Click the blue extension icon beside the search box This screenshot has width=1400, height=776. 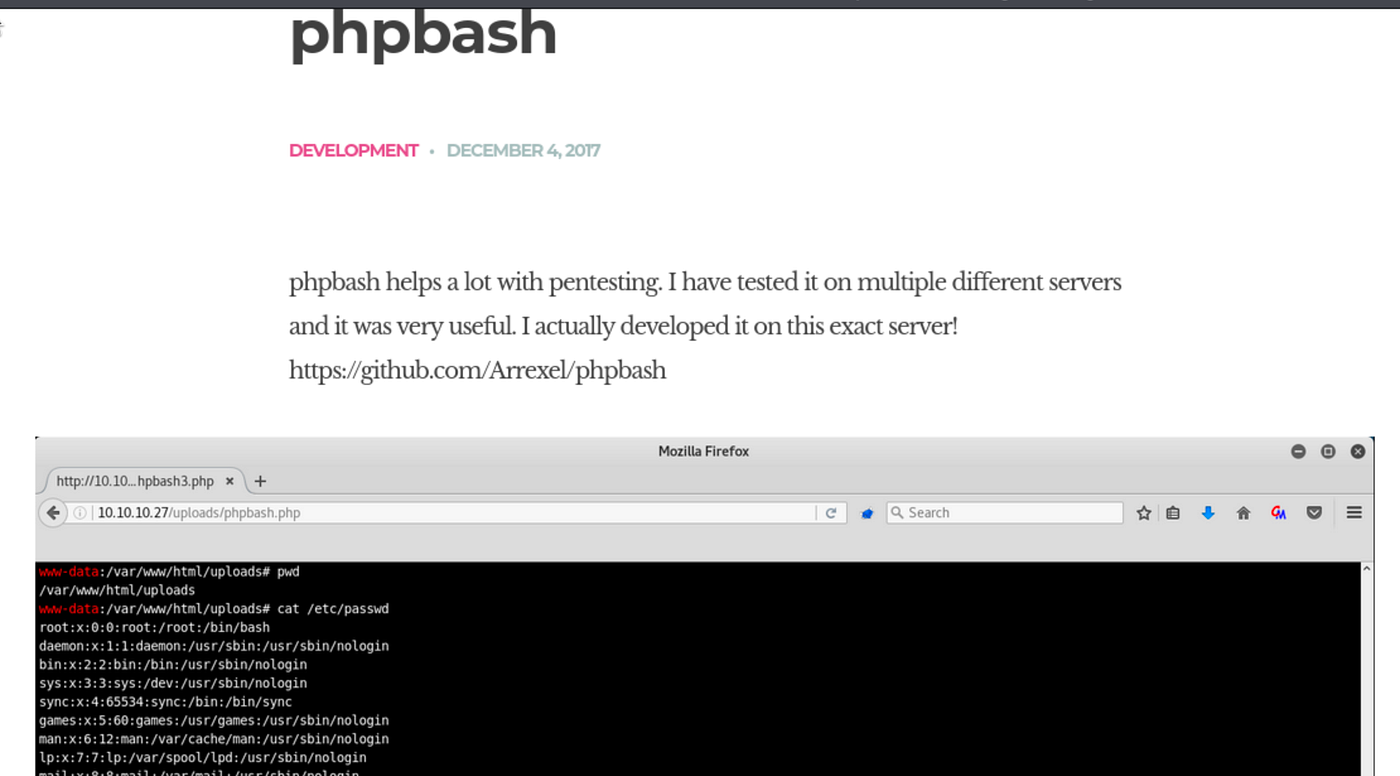(867, 513)
